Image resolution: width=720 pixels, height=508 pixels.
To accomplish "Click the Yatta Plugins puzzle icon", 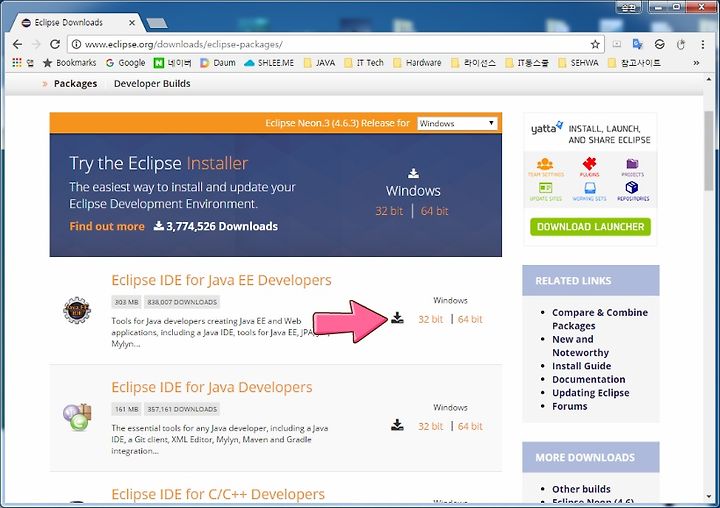I will (x=590, y=167).
